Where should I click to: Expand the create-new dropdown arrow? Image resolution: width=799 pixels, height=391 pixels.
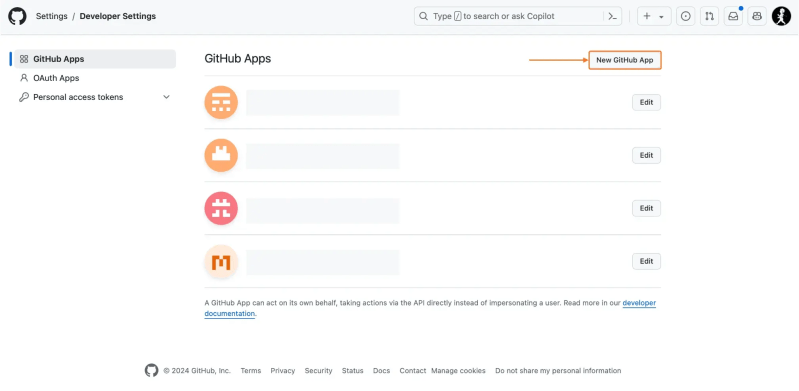coord(661,17)
